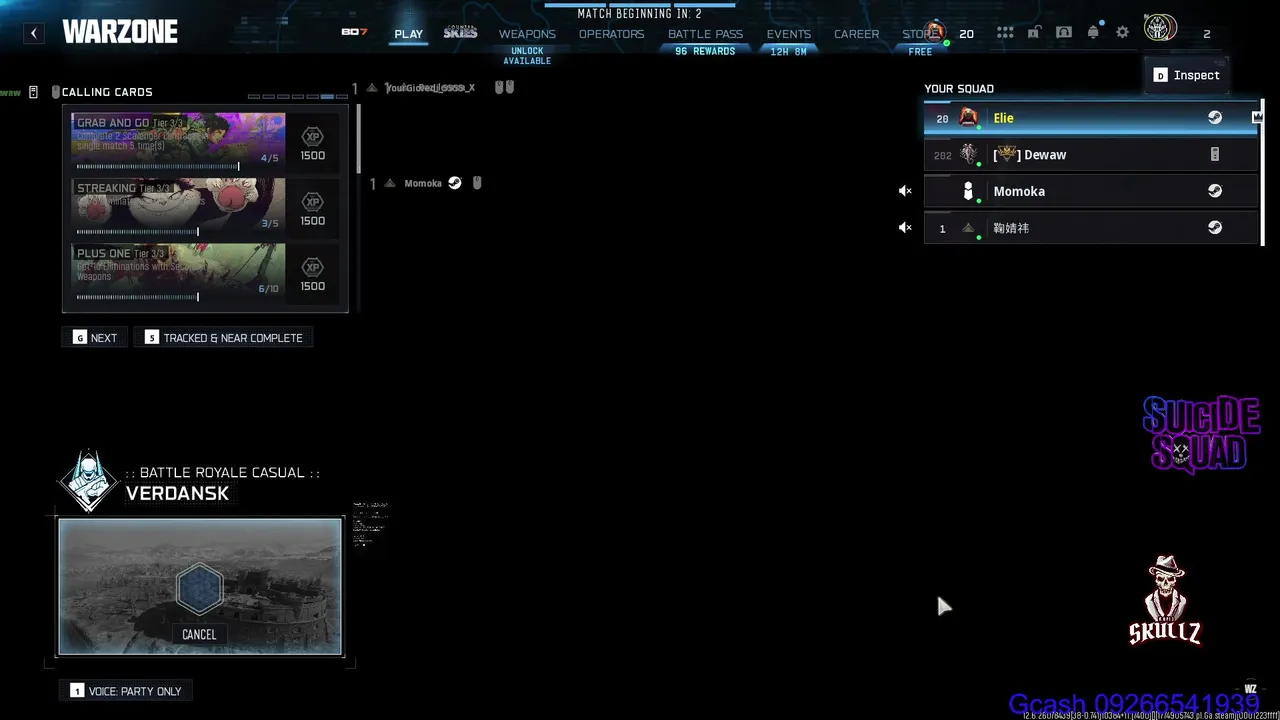
Task: Click the calling cards list scrollbar
Action: tap(358, 138)
